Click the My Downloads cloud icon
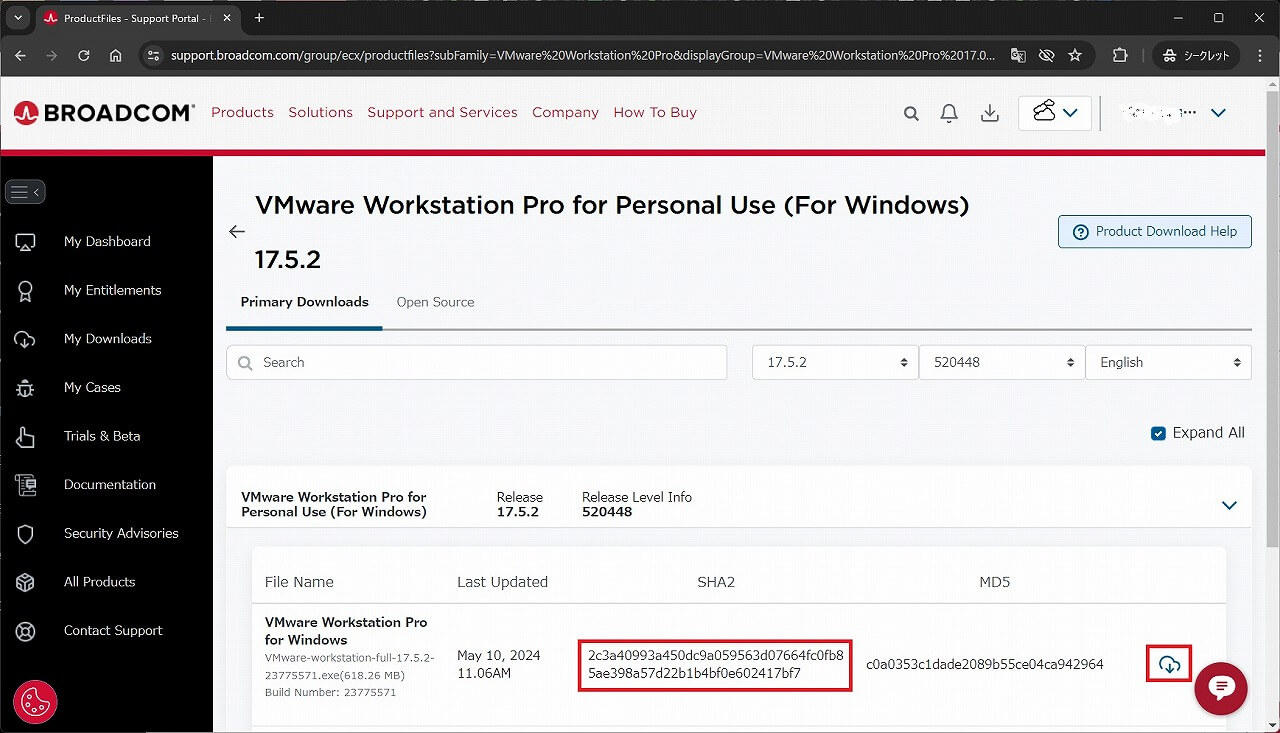Screen dimensions: 1280x733 (x=26, y=339)
